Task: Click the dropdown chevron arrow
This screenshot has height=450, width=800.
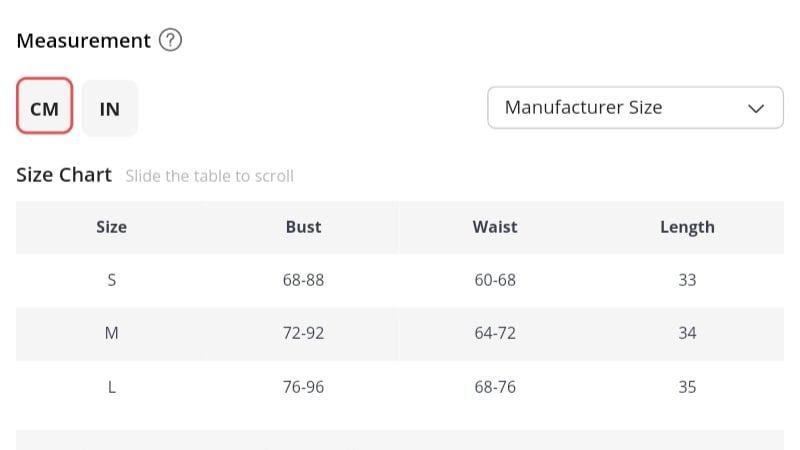Action: click(x=757, y=108)
